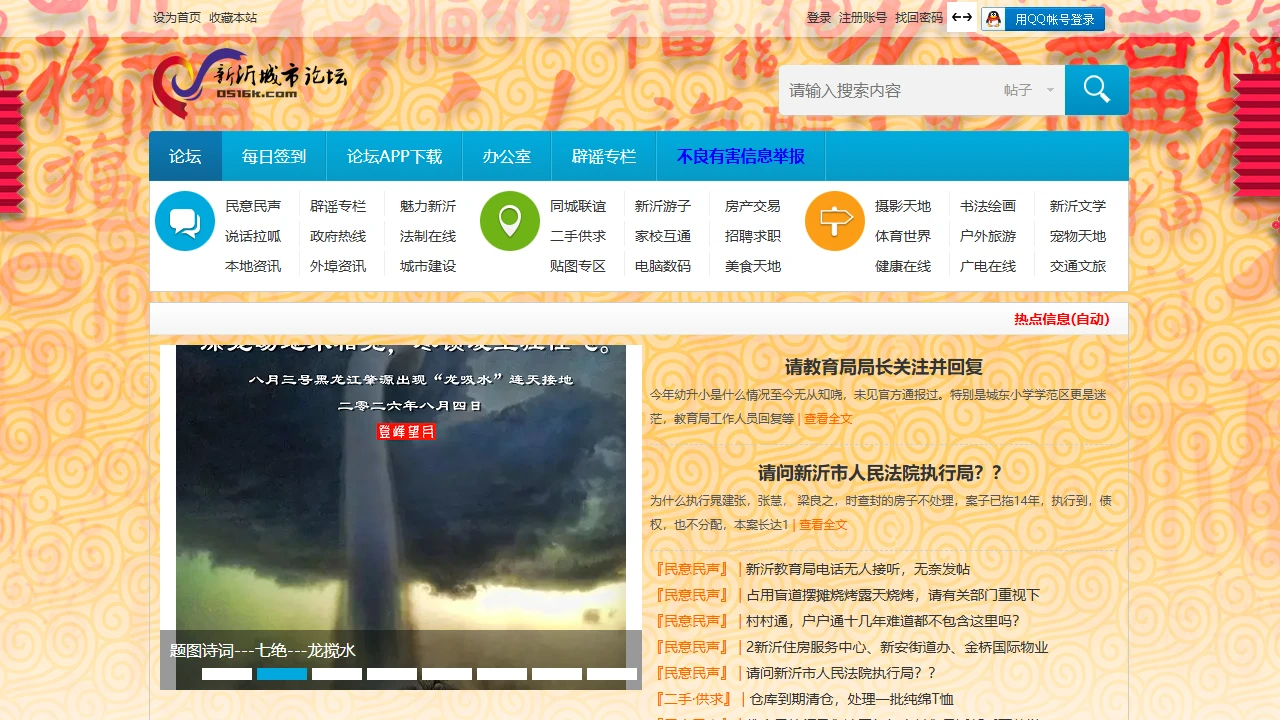The image size is (1280, 720).
Task: Open 辟谣专栏 in the board grid
Action: 338,206
